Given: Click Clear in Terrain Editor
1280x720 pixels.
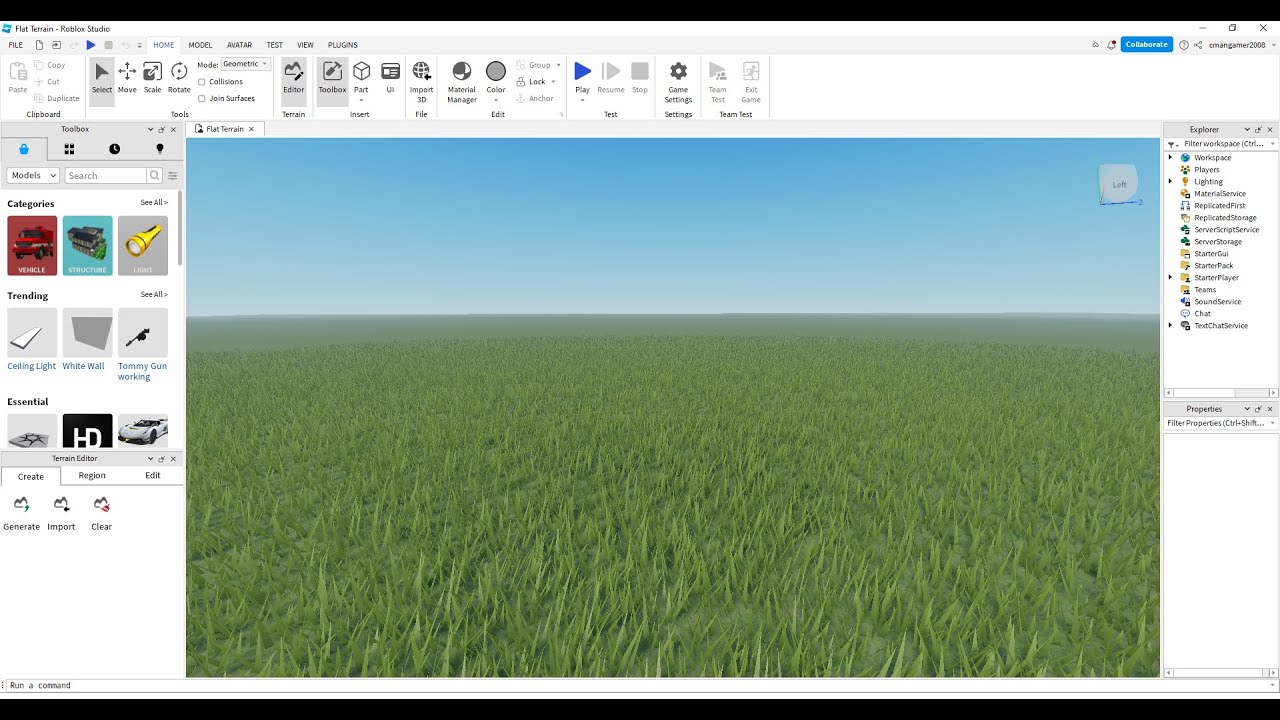Looking at the screenshot, I should coord(101,512).
